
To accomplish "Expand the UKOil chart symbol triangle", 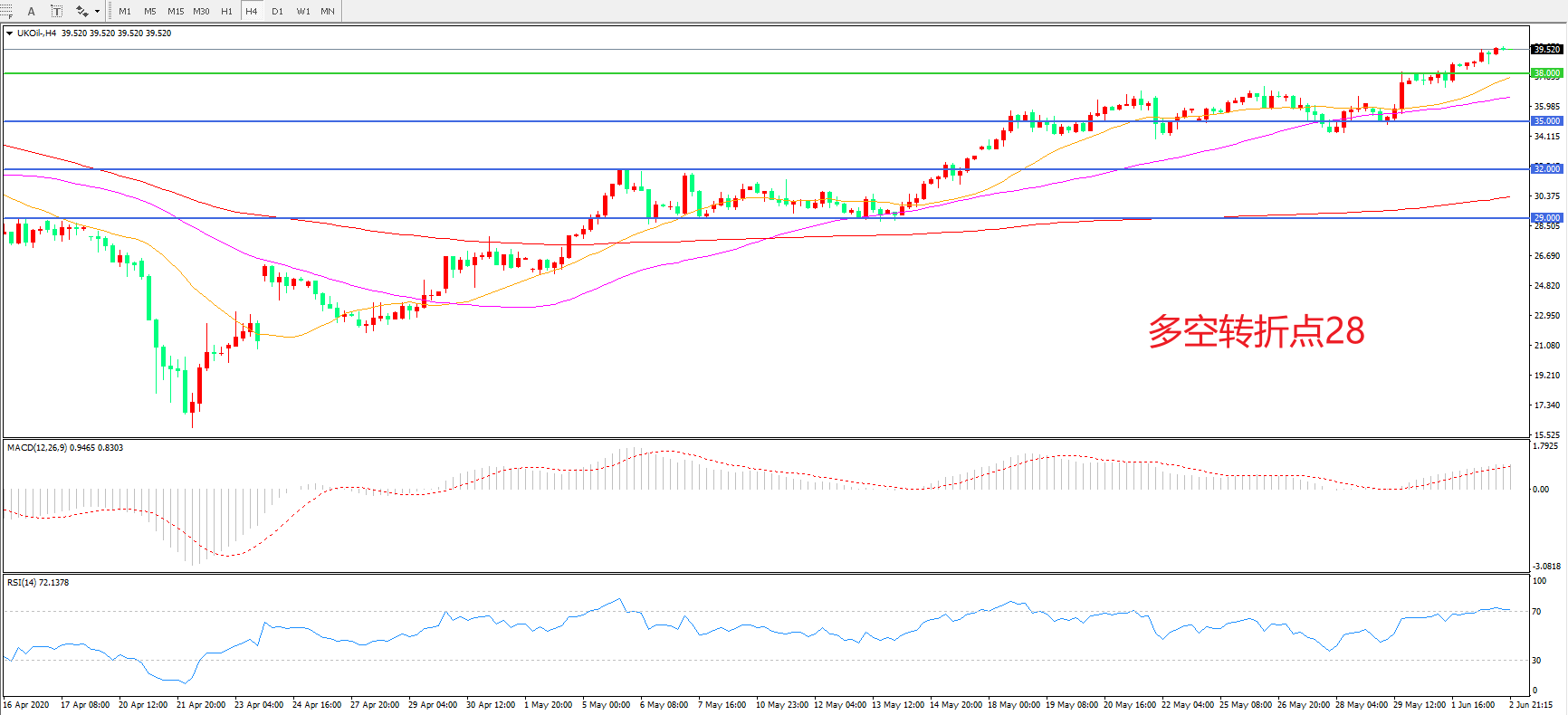I will [x=9, y=33].
